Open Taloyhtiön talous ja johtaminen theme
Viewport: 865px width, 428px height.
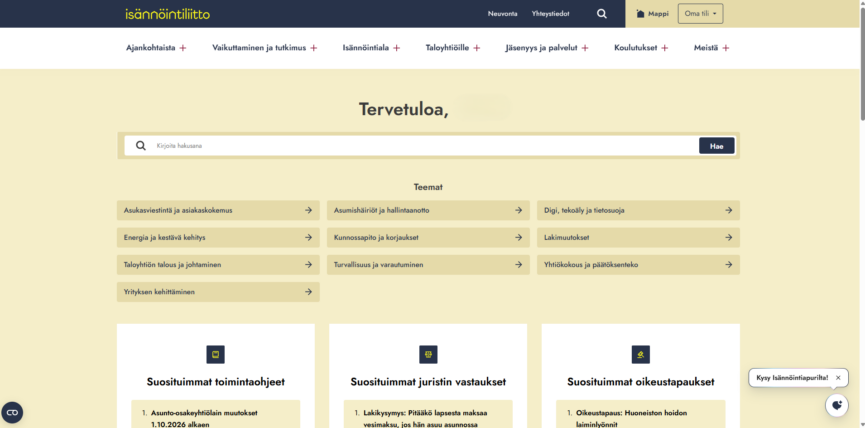(x=218, y=265)
